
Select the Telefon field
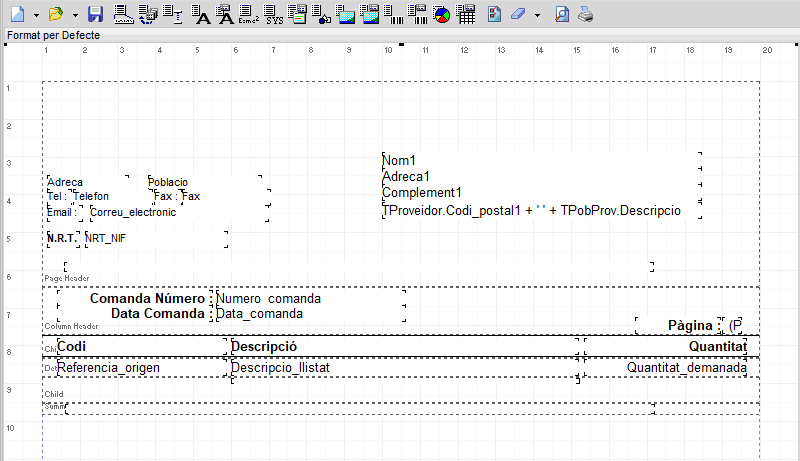[x=113, y=196]
